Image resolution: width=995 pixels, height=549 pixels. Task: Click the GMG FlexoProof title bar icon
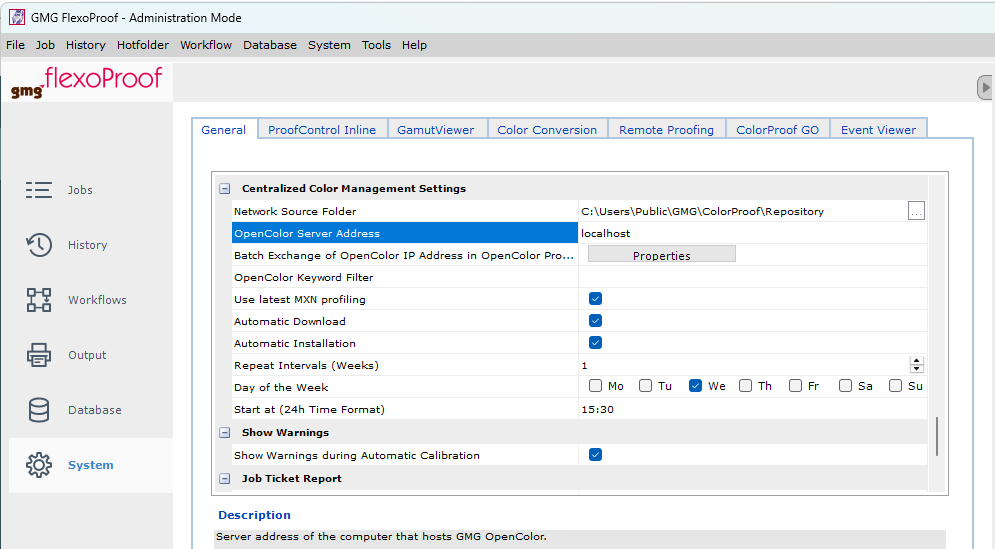pos(16,17)
